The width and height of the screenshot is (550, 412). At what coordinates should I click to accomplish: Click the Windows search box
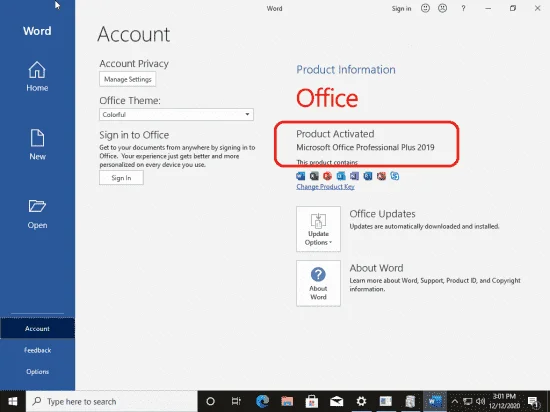click(x=112, y=401)
